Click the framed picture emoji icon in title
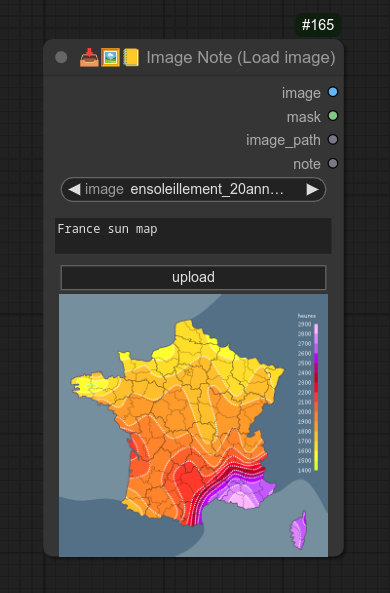This screenshot has height=593, width=390. coord(110,57)
